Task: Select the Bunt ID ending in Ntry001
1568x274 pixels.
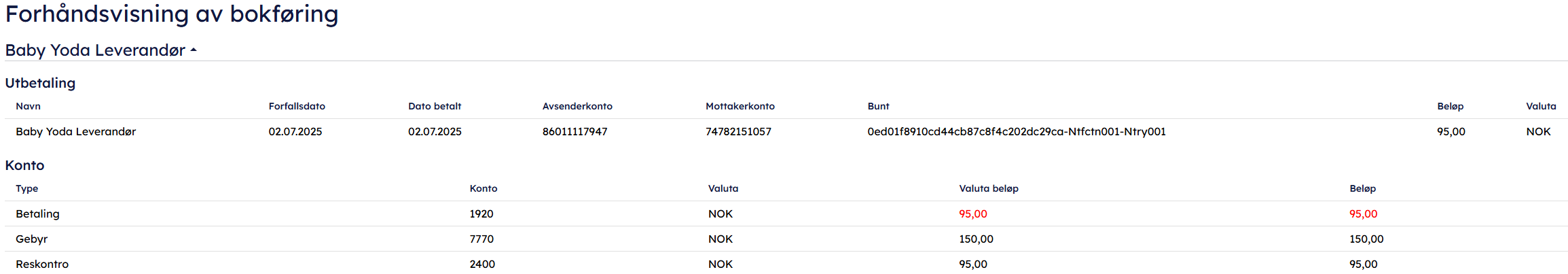Action: (x=1016, y=132)
